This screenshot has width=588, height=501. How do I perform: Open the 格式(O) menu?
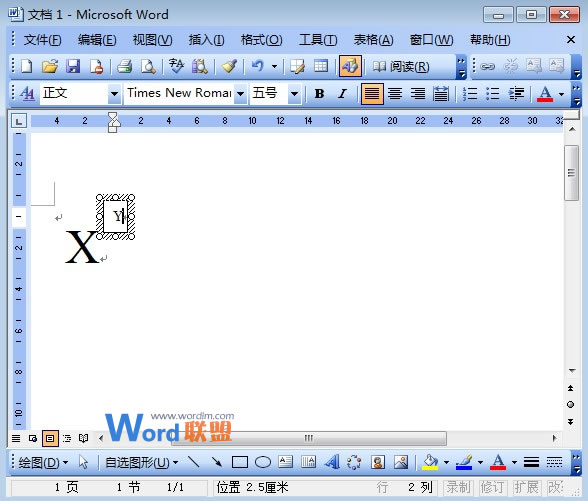coord(261,39)
